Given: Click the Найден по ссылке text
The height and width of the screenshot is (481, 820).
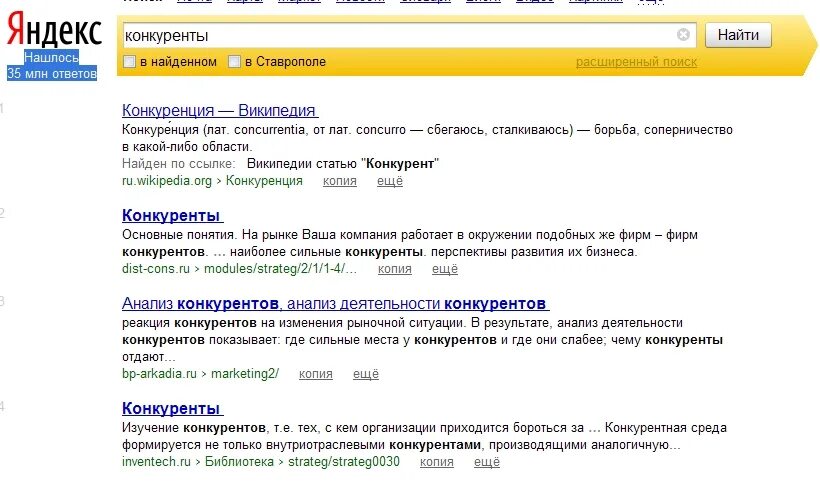Looking at the screenshot, I should coord(178,164).
